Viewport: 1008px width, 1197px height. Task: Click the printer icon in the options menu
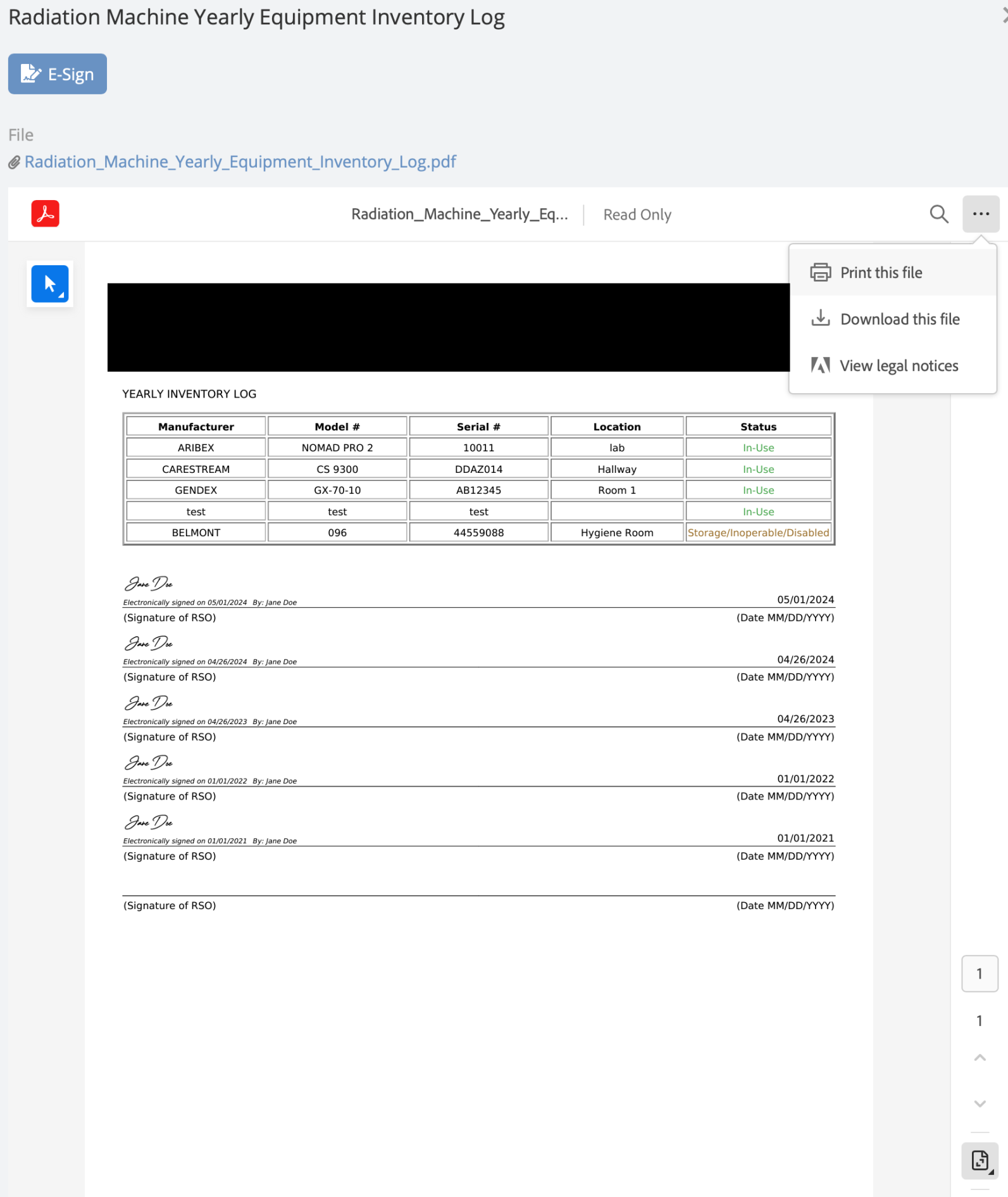[820, 273]
